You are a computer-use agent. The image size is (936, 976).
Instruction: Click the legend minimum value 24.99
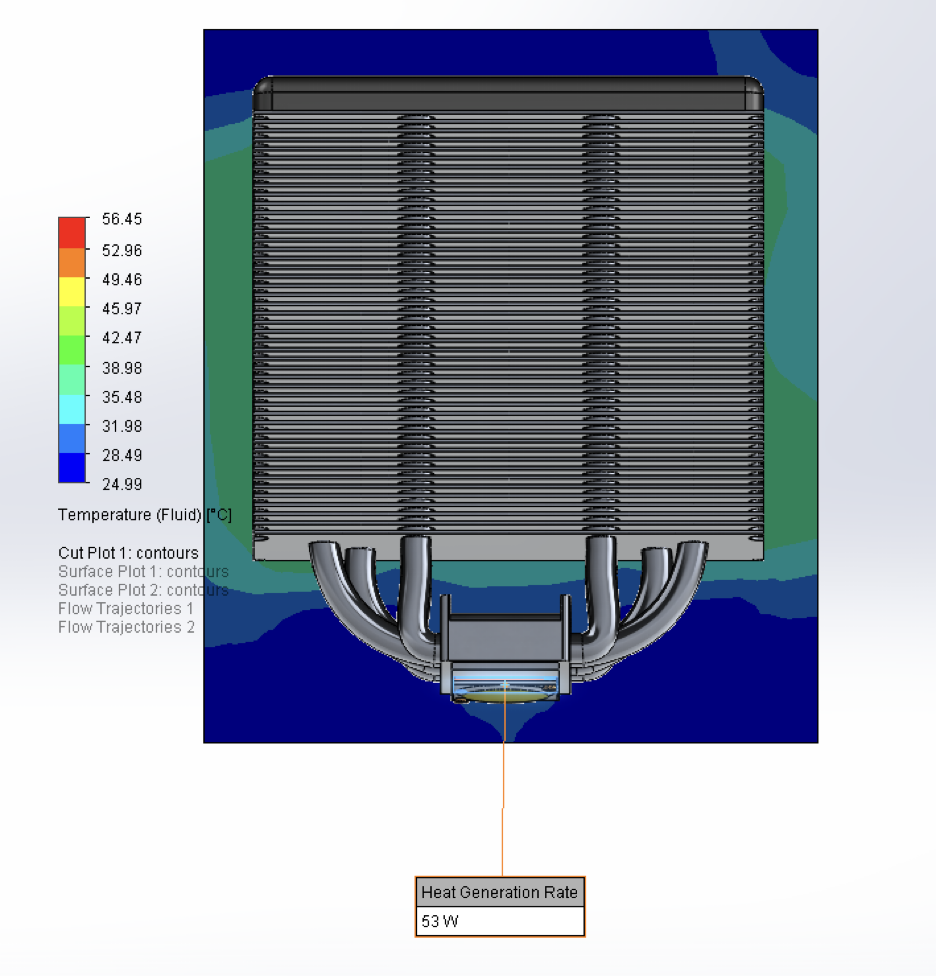coord(122,484)
